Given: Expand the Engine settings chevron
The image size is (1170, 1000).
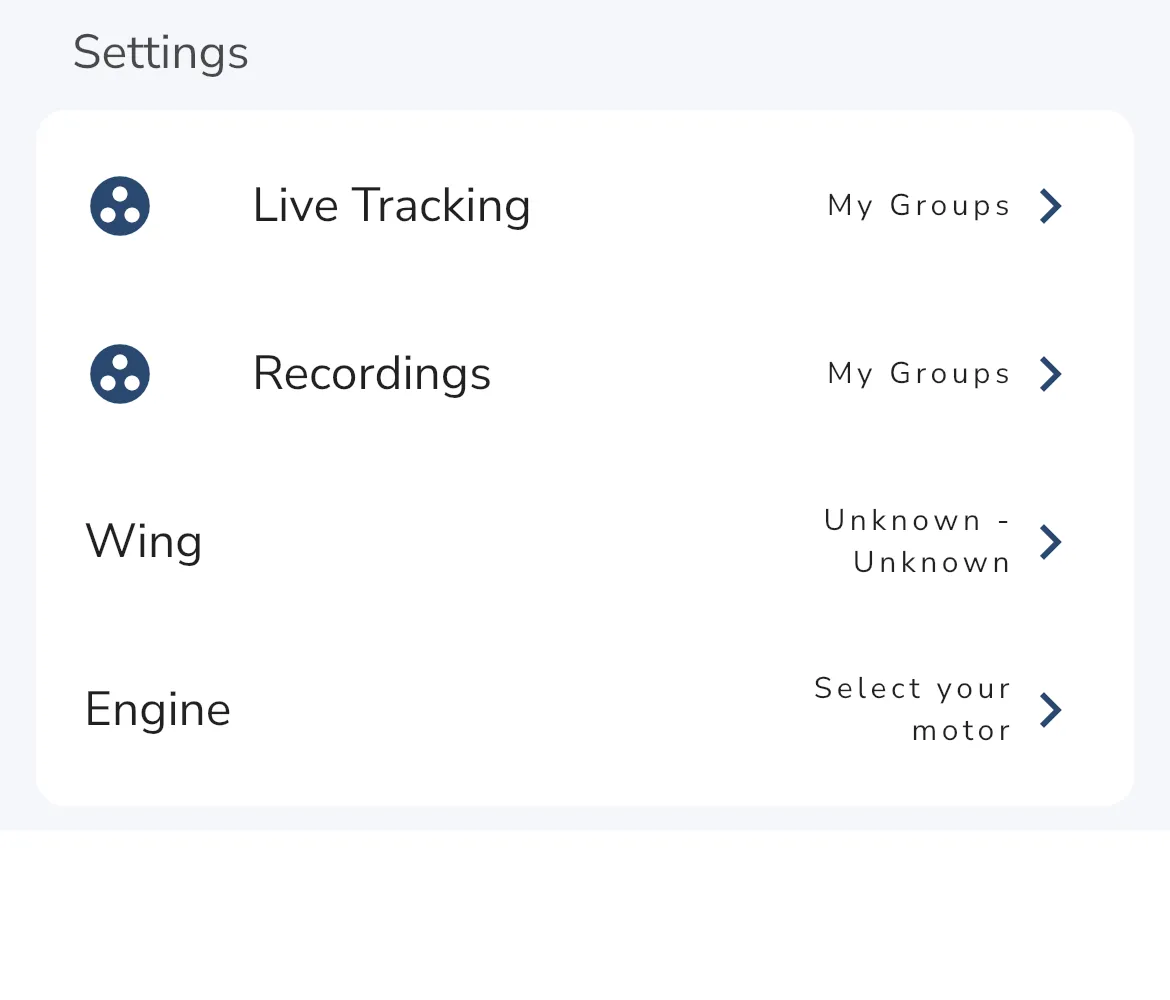Looking at the screenshot, I should click(x=1051, y=709).
